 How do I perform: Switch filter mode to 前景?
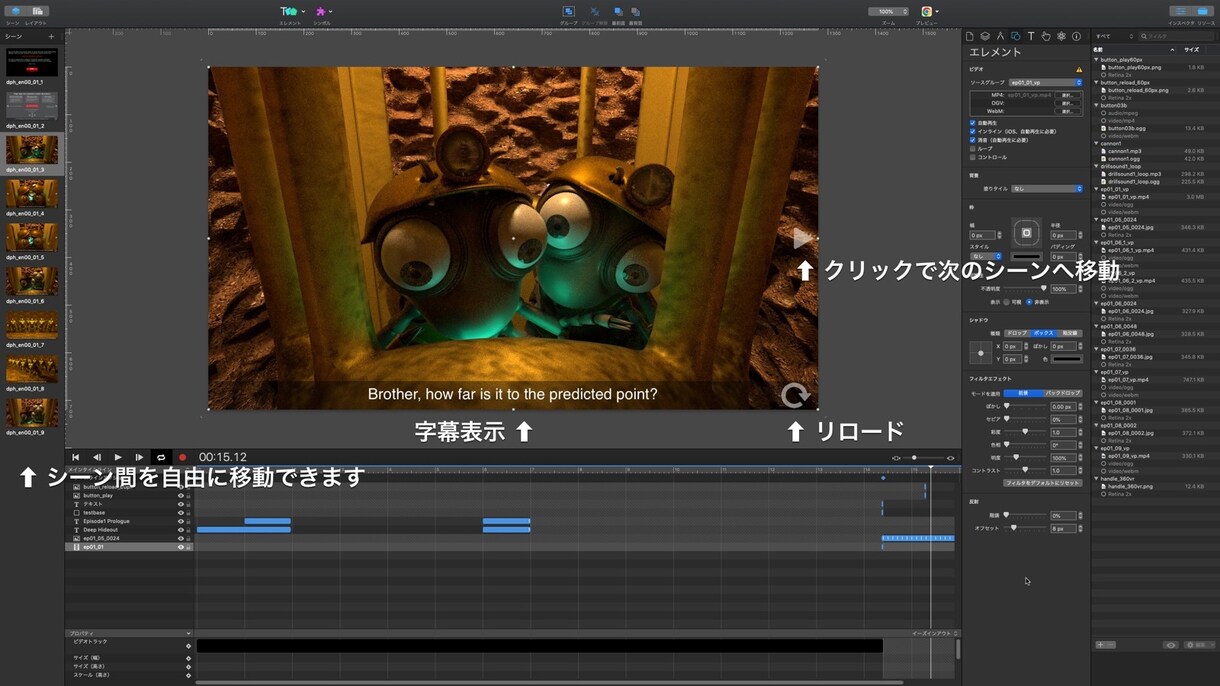1023,393
